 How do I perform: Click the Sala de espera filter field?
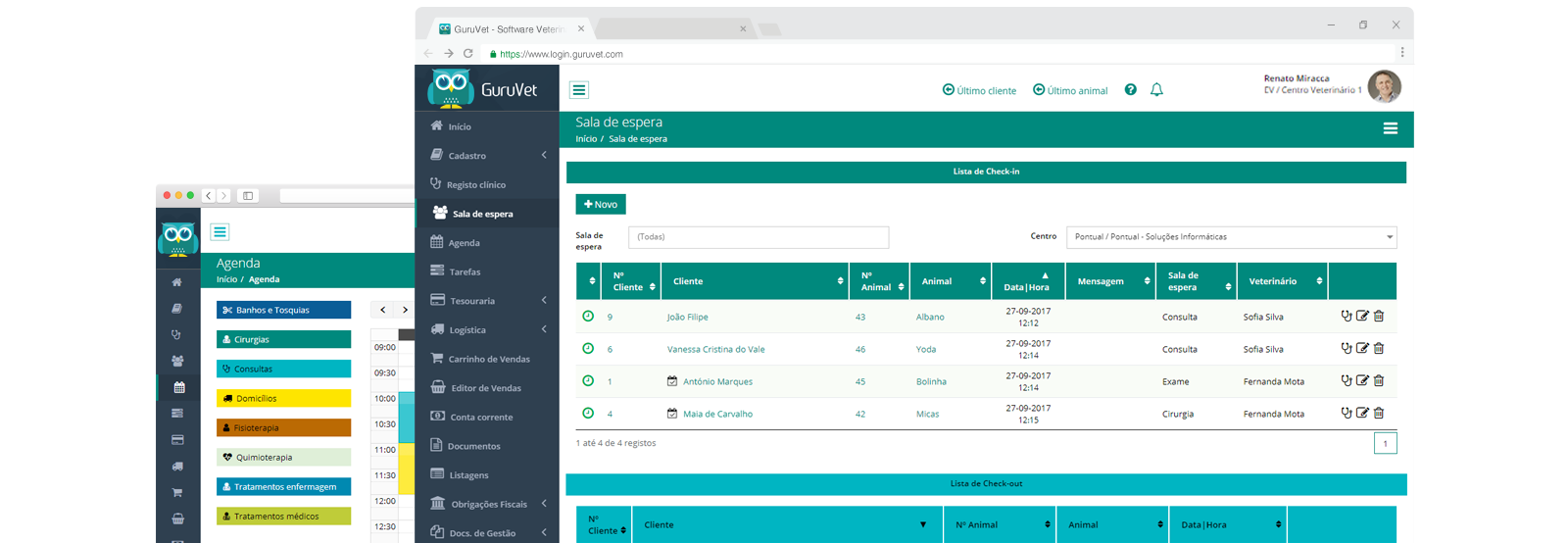click(759, 237)
